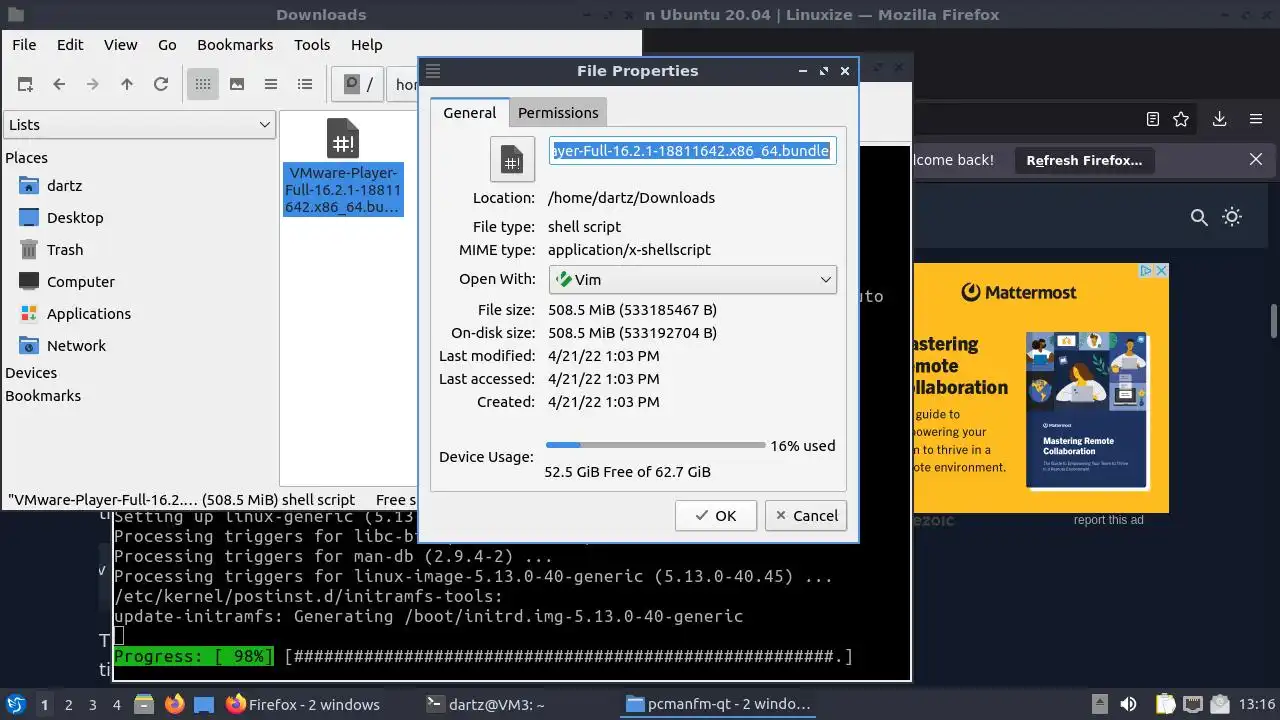
Task: Close the ad with X icon
Action: 1161,271
